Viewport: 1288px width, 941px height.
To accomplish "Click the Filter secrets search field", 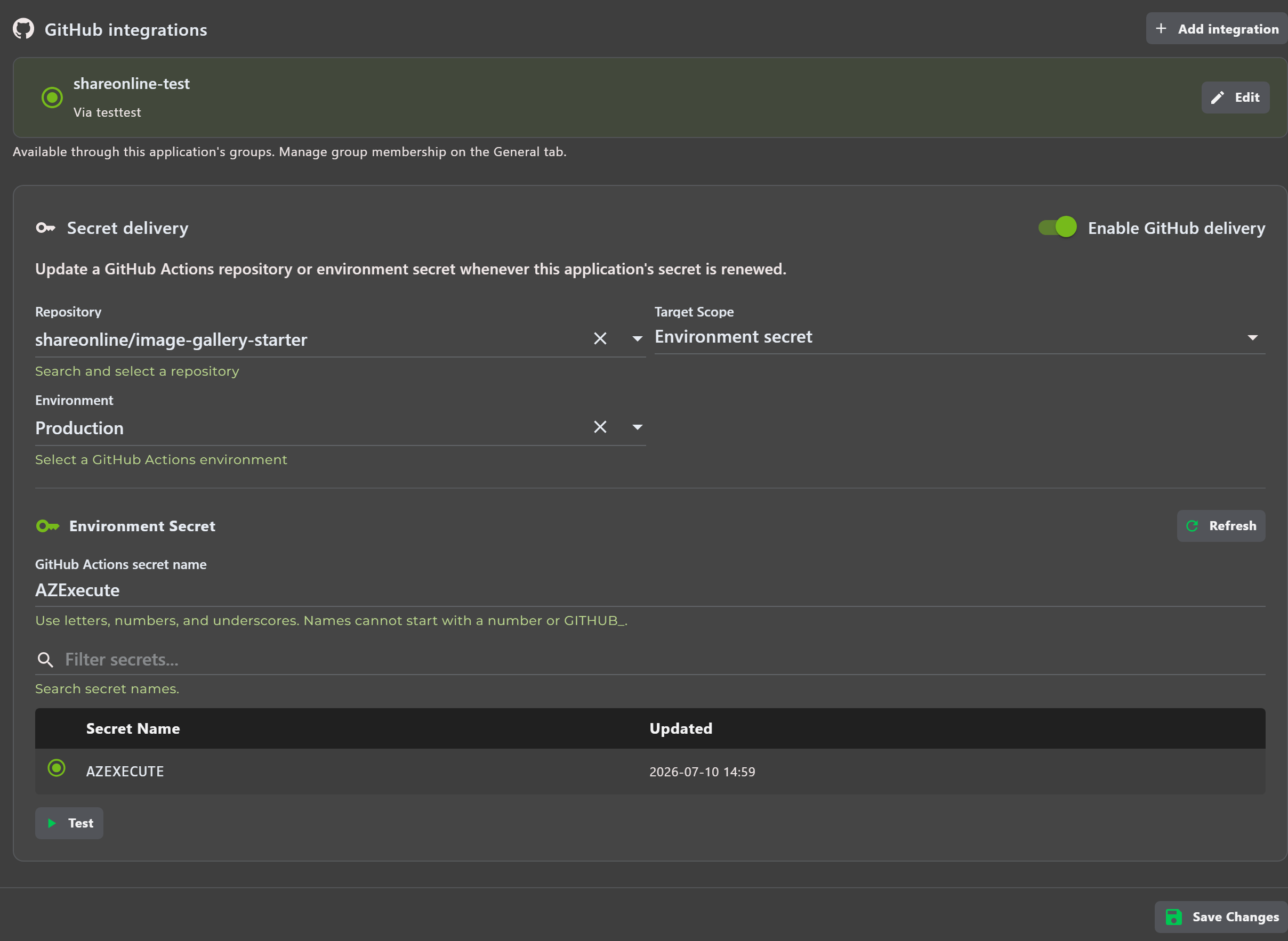I will 650,660.
